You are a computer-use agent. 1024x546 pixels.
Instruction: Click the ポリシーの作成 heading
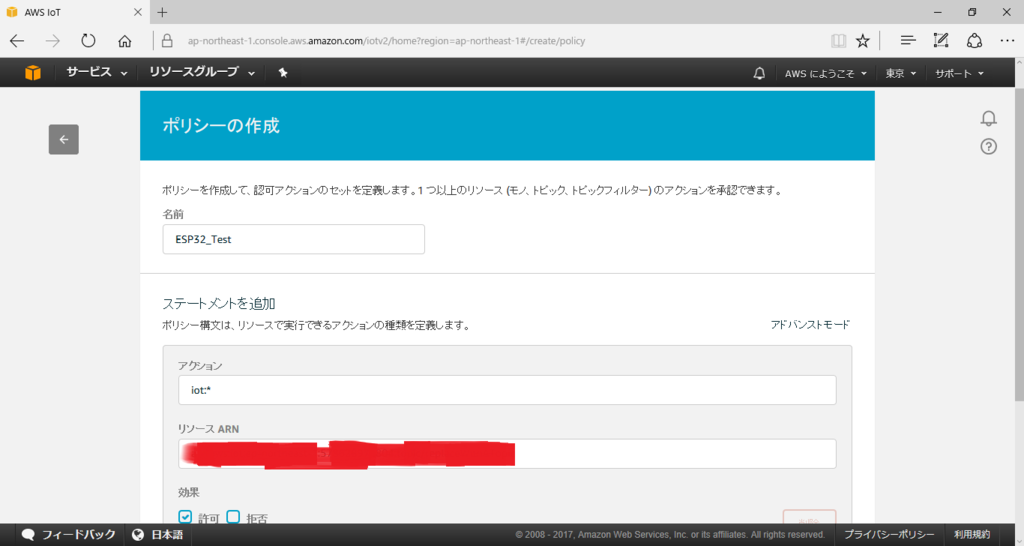[x=221, y=125]
